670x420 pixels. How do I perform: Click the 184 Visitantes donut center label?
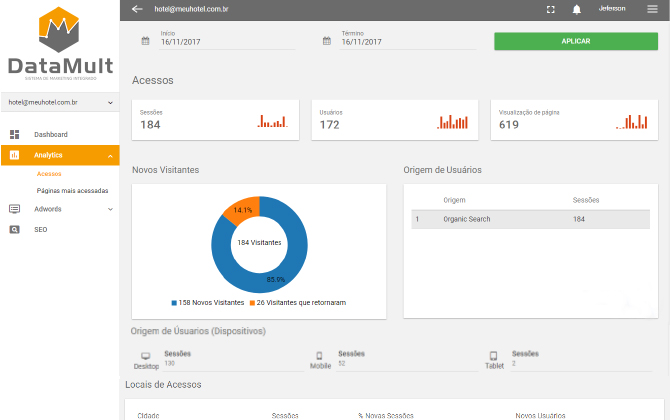[x=259, y=242]
